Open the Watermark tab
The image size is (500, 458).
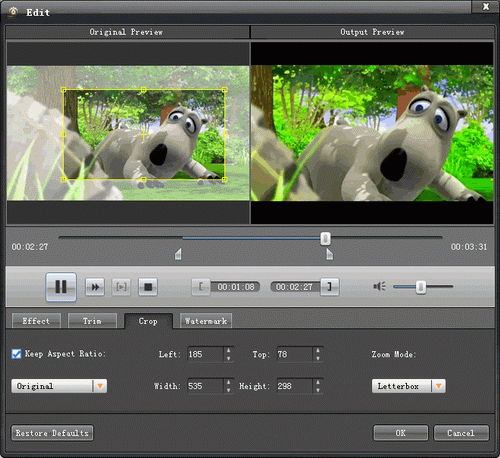206,321
